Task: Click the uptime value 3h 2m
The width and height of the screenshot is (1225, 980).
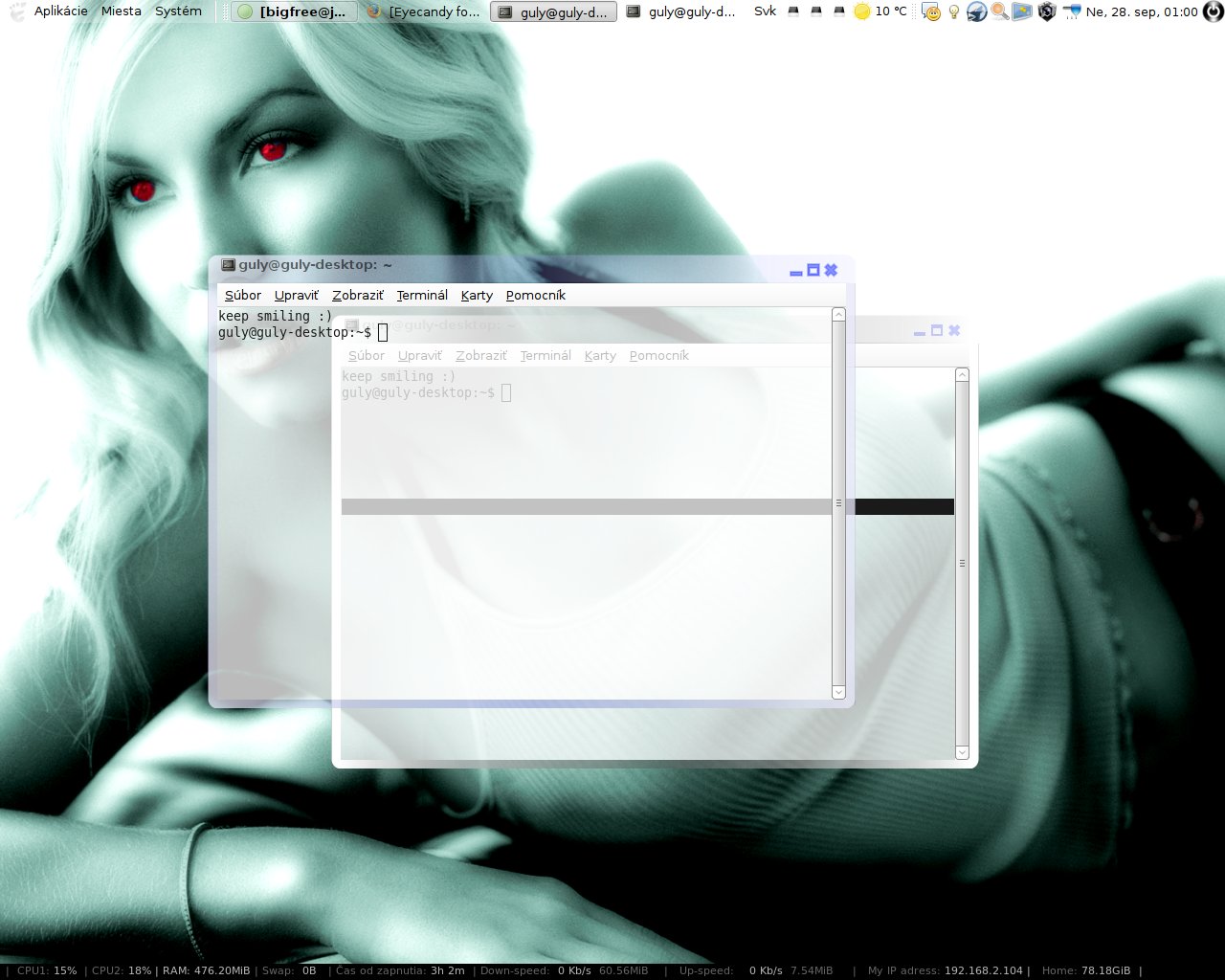Action: click(x=448, y=970)
